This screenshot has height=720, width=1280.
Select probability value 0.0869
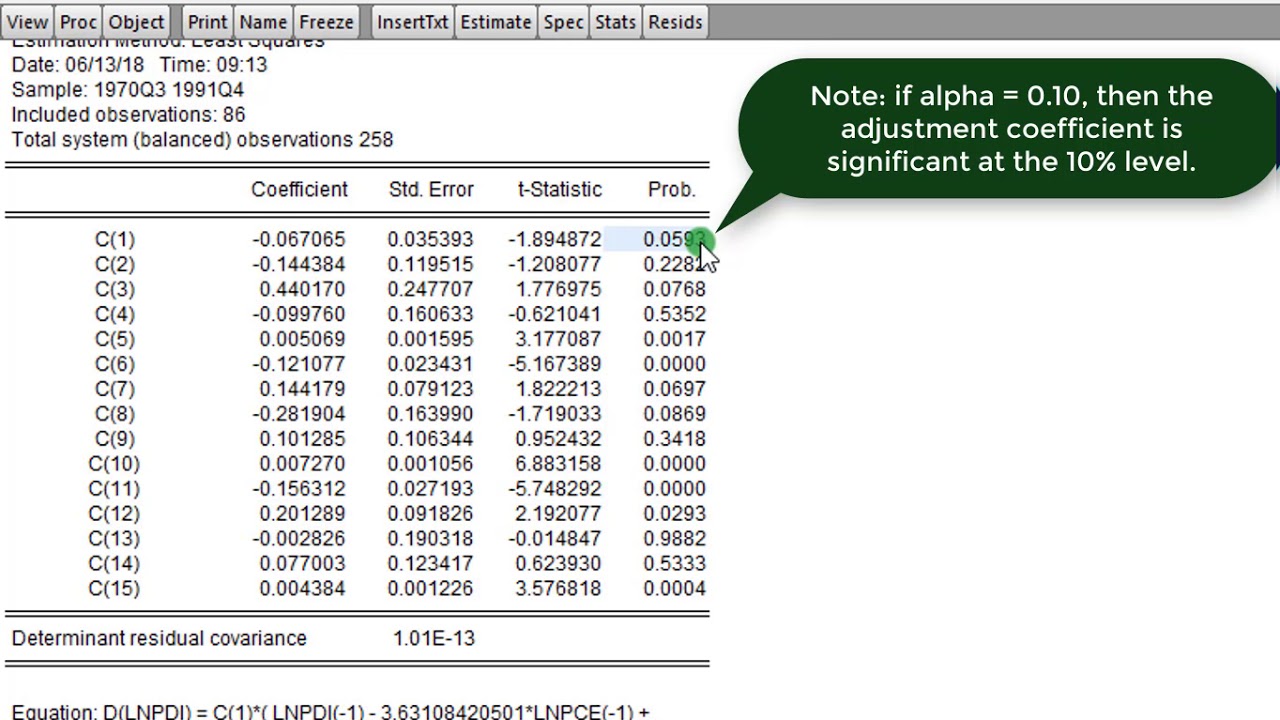(674, 415)
